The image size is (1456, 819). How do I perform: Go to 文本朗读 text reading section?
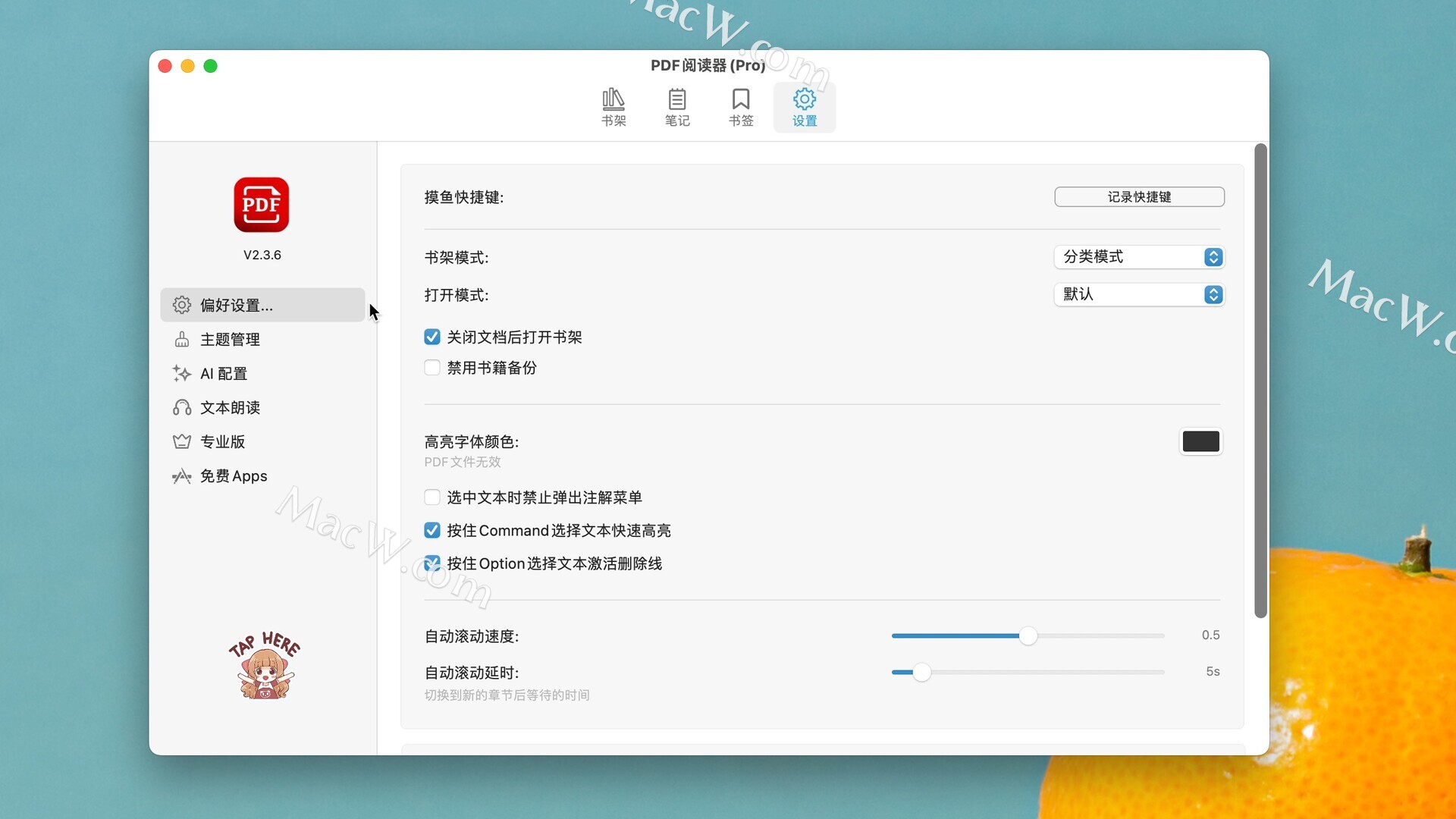pos(262,407)
